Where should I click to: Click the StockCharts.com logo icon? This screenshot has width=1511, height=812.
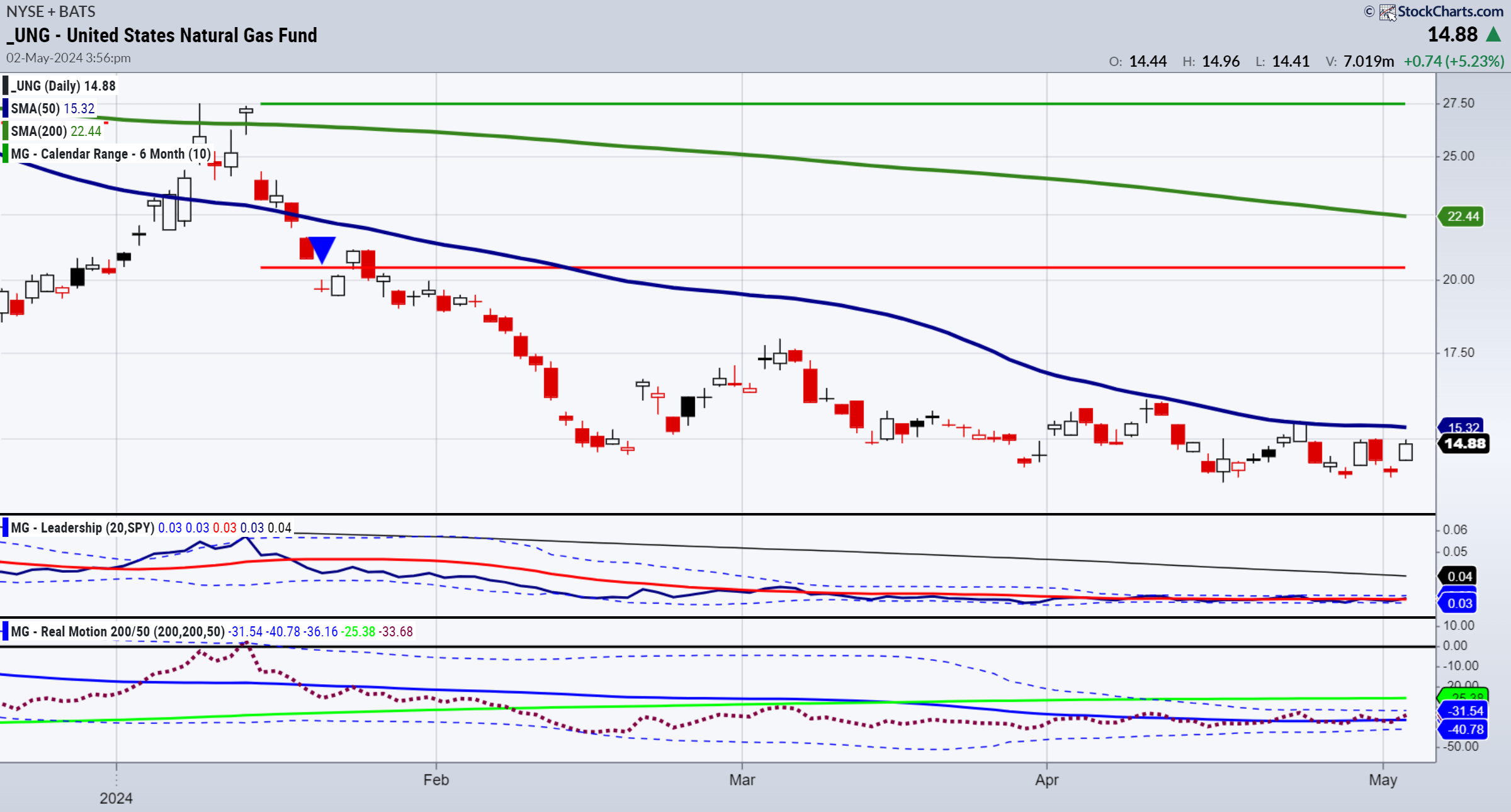[x=1387, y=12]
